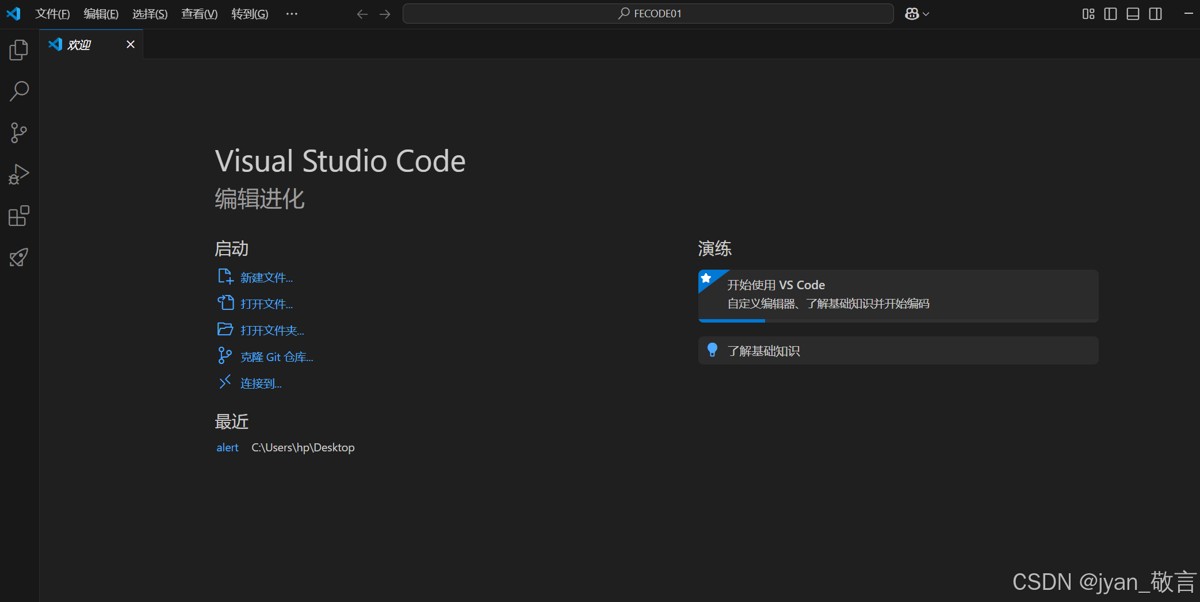Click the Copilot icon in title bar
Image resolution: width=1200 pixels, height=602 pixels.
coord(911,14)
